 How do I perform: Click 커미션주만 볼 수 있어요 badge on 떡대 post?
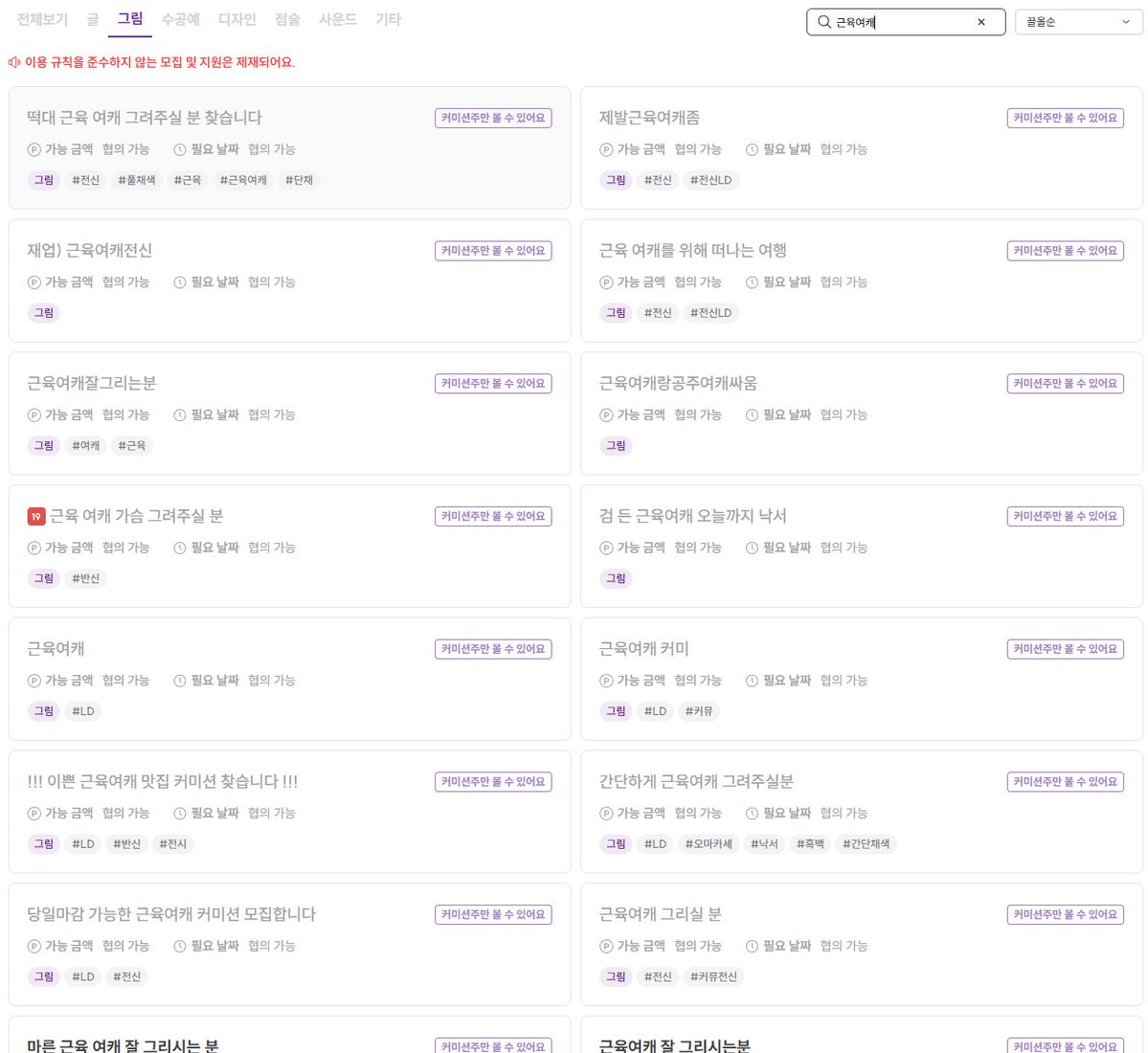point(493,118)
